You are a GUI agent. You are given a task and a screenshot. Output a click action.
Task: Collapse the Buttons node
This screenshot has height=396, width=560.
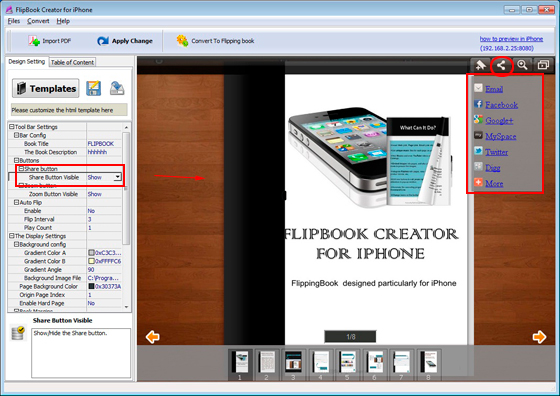[16, 160]
